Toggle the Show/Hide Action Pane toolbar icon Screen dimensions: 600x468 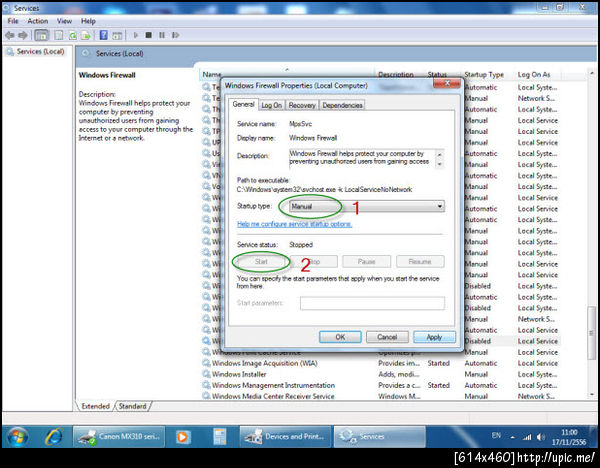coord(117,36)
